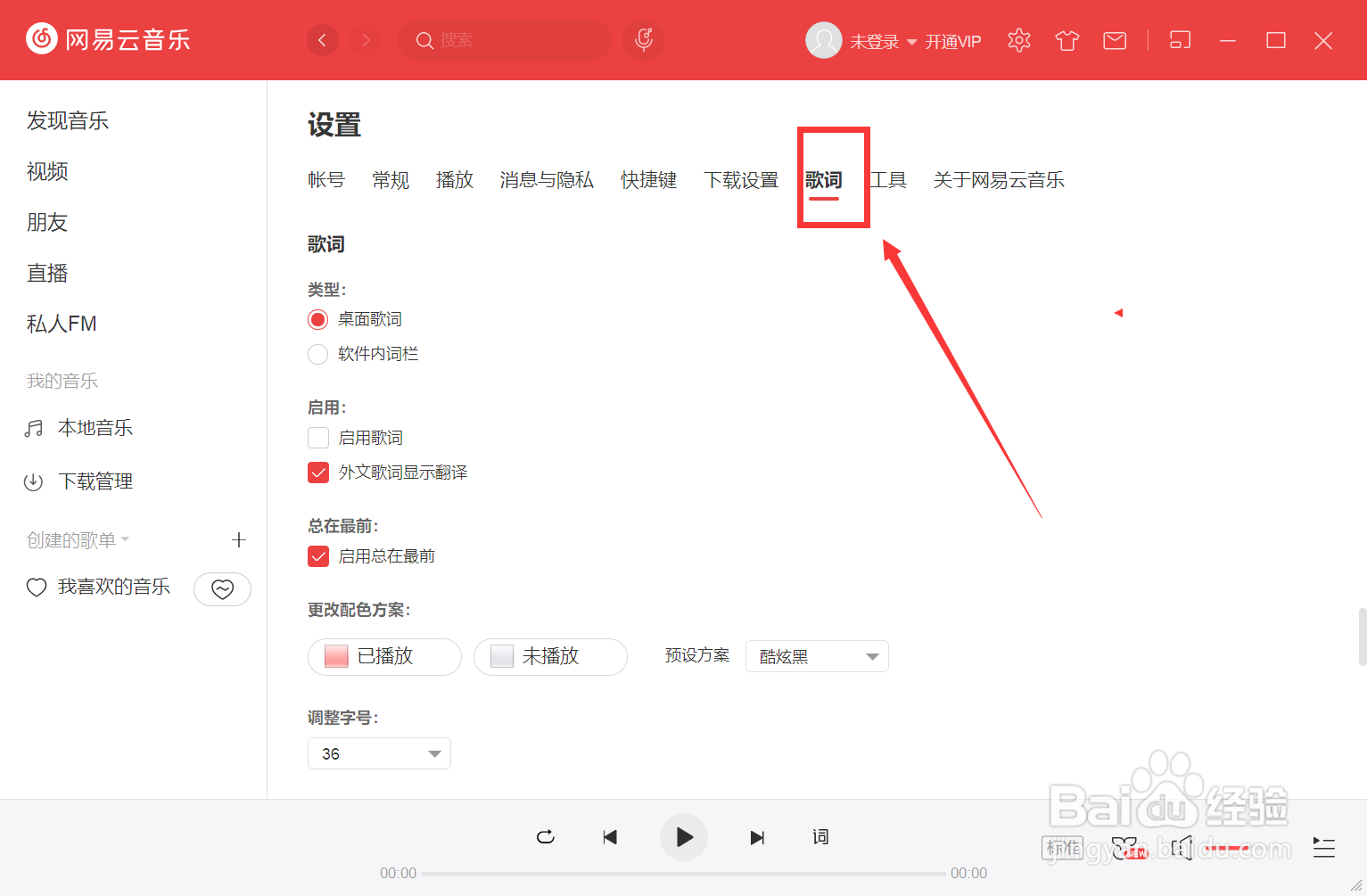
Task: Open the message inbox envelope icon
Action: tap(1114, 40)
